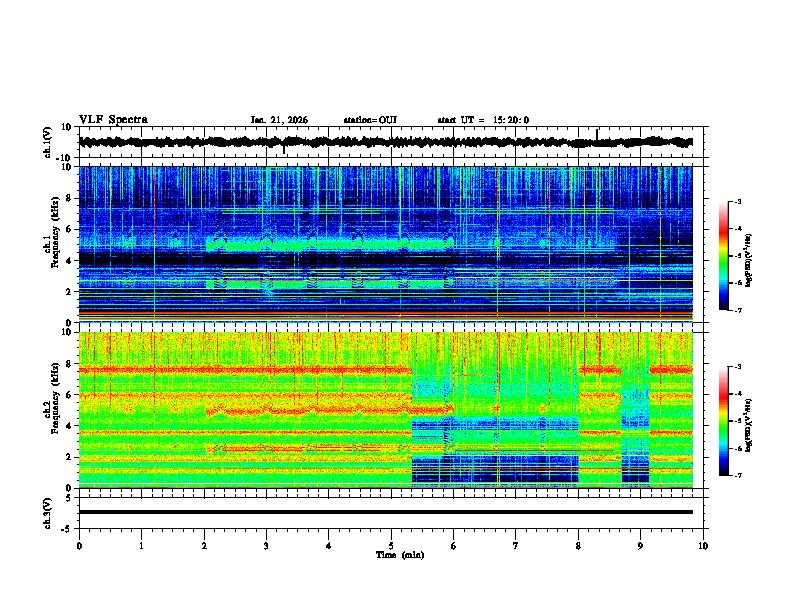Click the ch.1 Frequency spectrogram panel
Image resolution: width=792 pixels, height=612 pixels.
[x=385, y=244]
